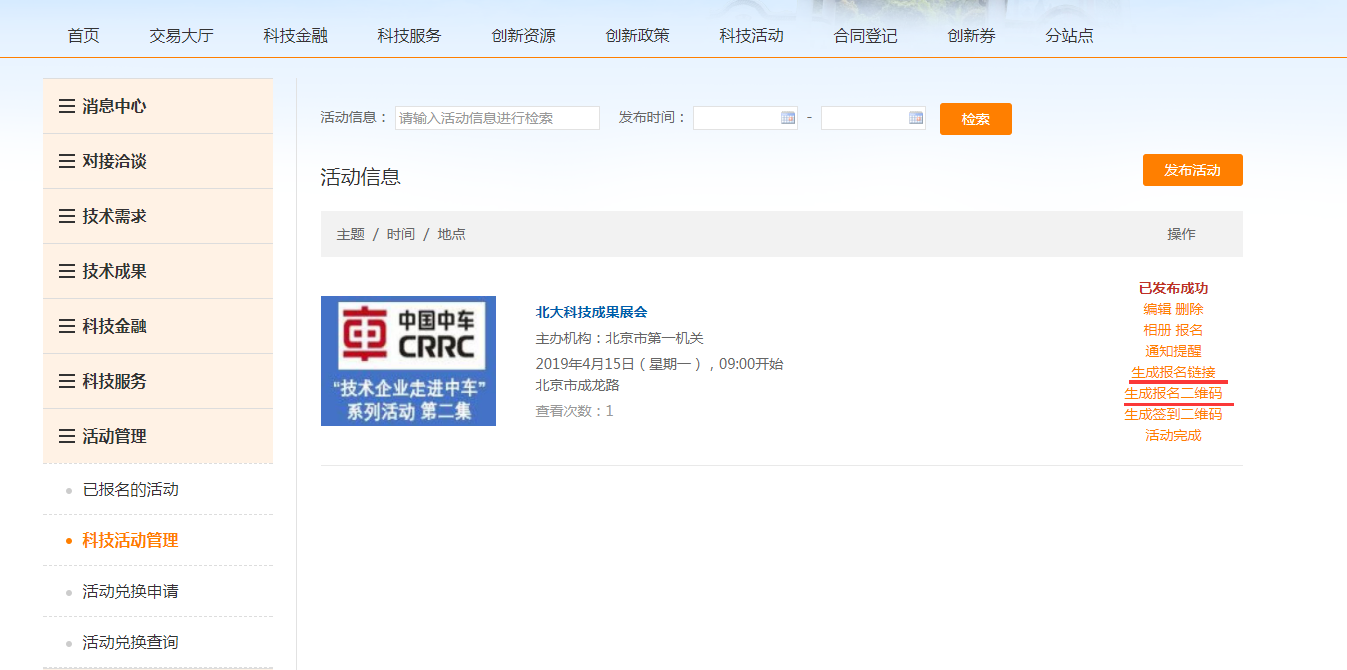Open 创新券 navigation item
Screen dimensions: 1347x670
972,35
